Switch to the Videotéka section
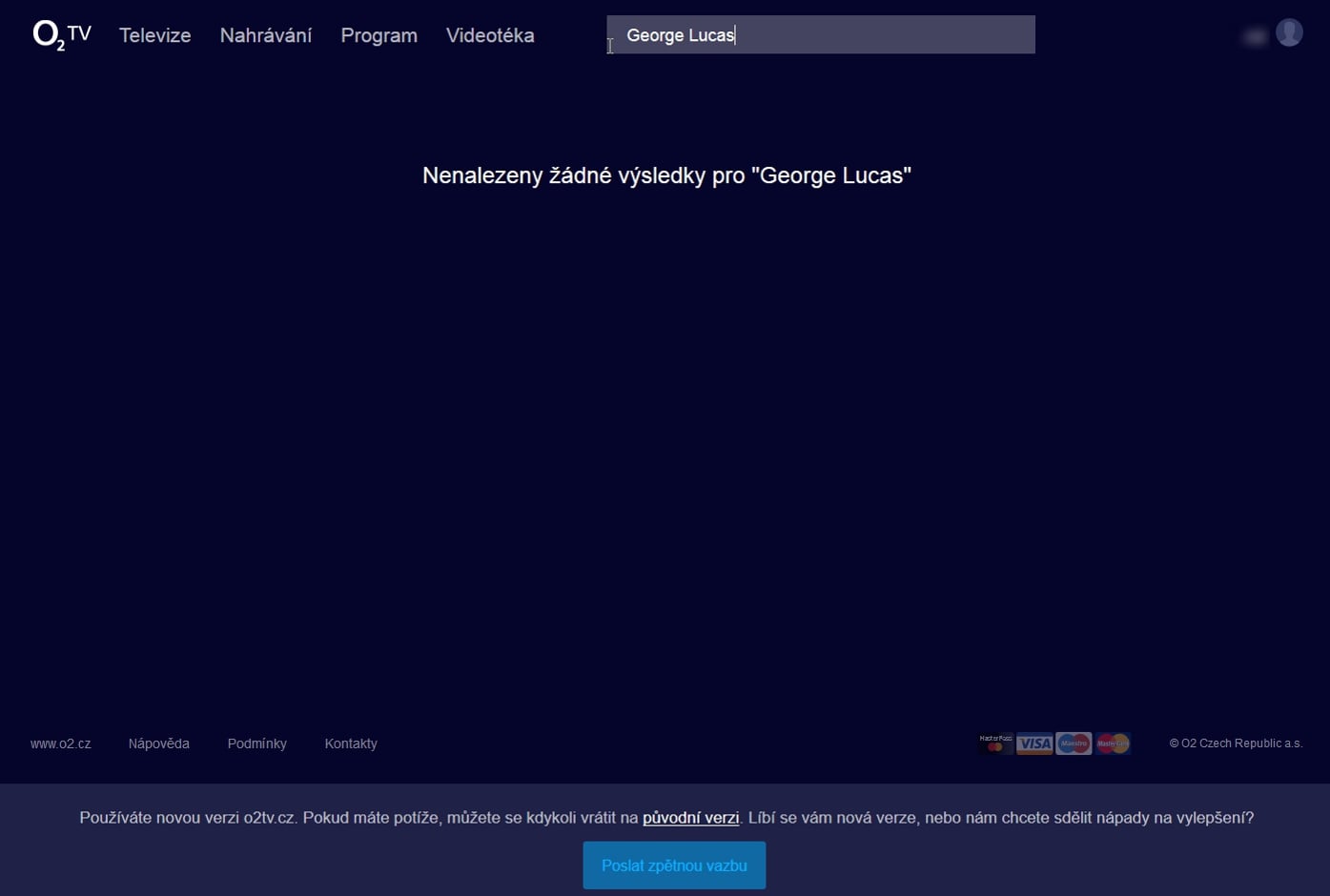1330x896 pixels. point(490,35)
